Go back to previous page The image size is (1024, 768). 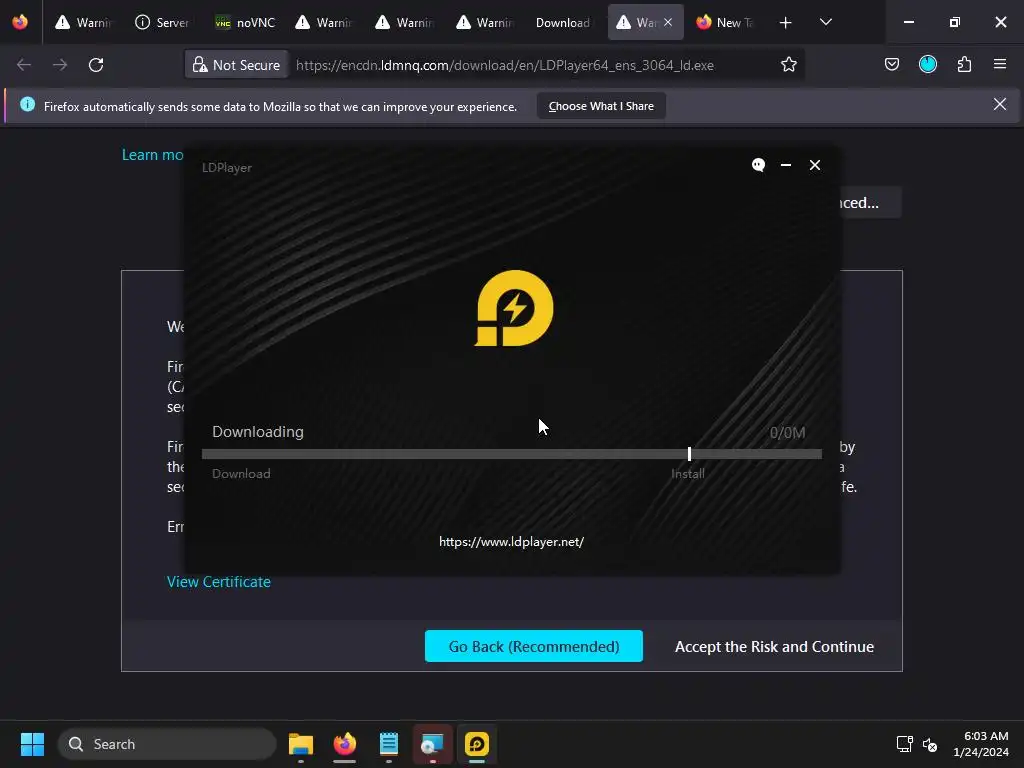pos(24,65)
